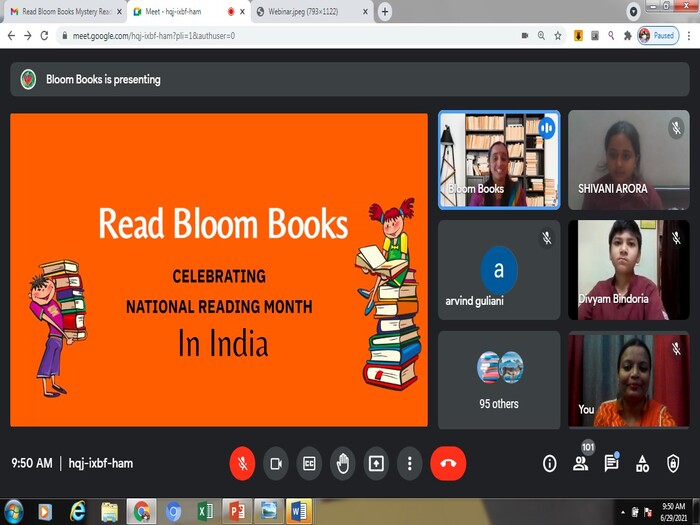Turn on closed captions
The height and width of the screenshot is (525, 700).
[309, 463]
